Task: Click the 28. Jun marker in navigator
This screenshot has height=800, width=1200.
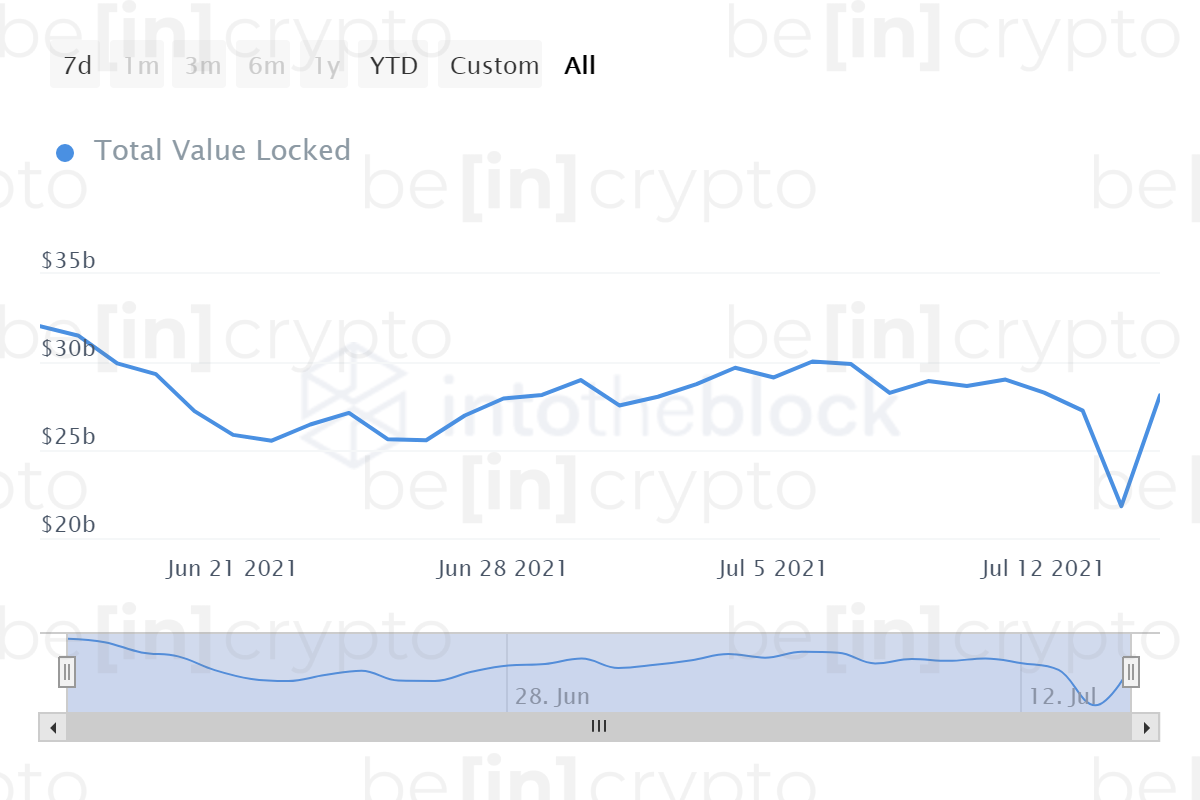Action: pos(552,696)
